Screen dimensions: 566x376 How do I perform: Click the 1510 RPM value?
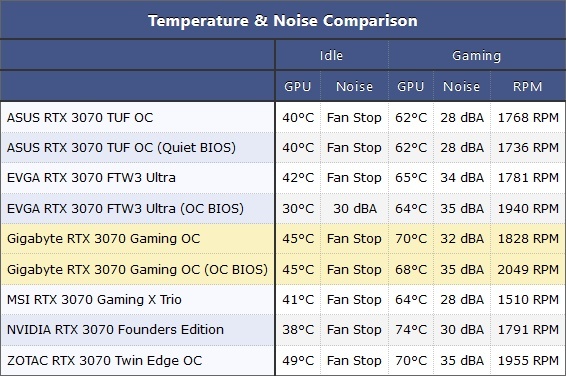click(x=528, y=300)
